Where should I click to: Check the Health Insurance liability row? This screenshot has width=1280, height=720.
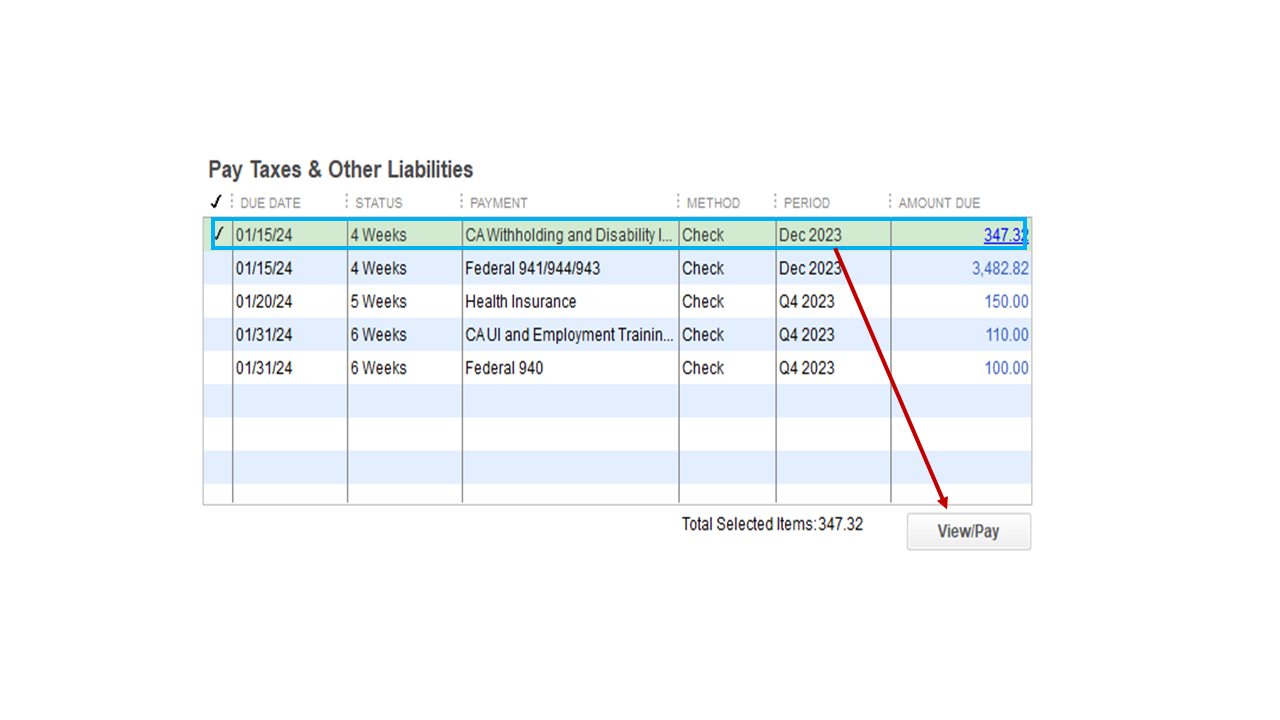(x=218, y=301)
